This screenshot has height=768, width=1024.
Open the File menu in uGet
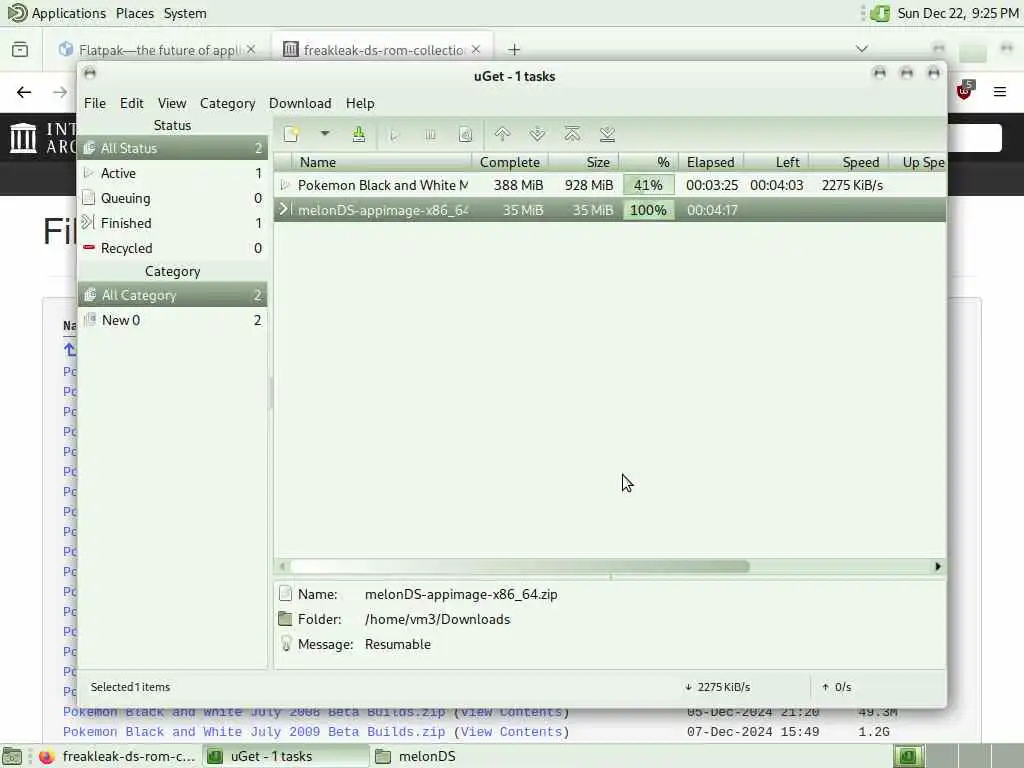pos(95,103)
